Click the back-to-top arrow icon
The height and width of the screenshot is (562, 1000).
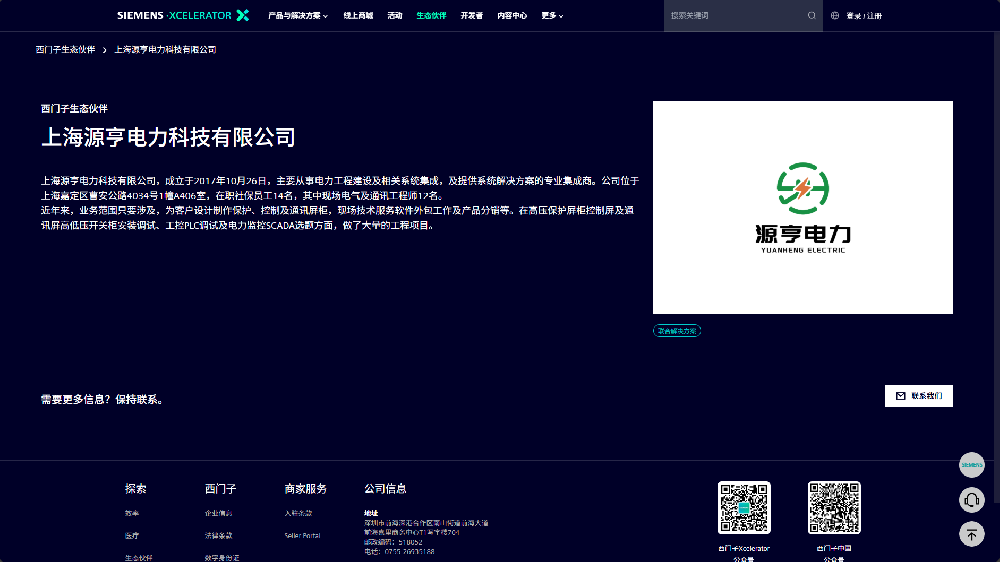coord(971,534)
